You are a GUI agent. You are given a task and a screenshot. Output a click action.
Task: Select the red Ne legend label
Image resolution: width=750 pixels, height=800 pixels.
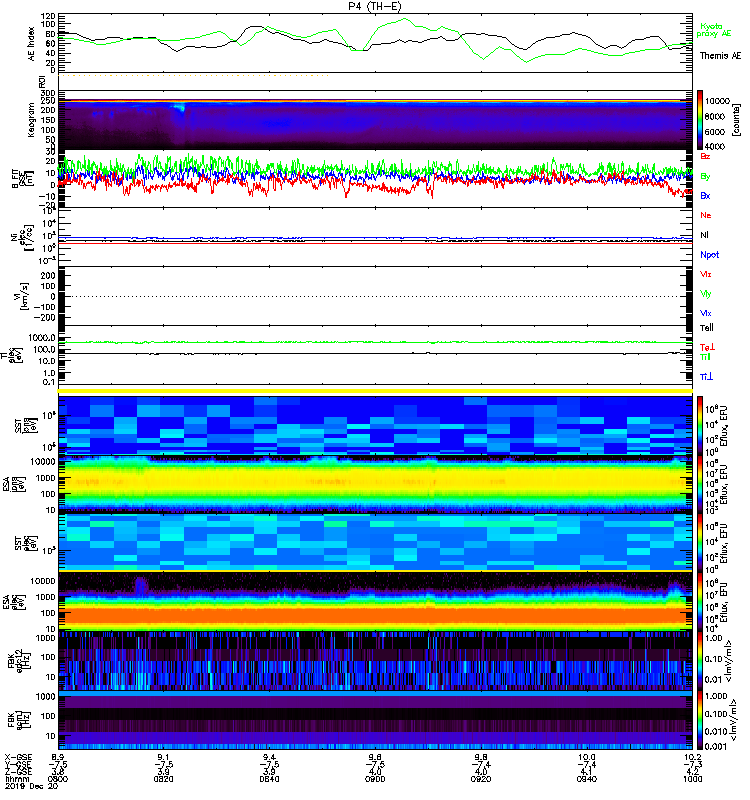(706, 215)
